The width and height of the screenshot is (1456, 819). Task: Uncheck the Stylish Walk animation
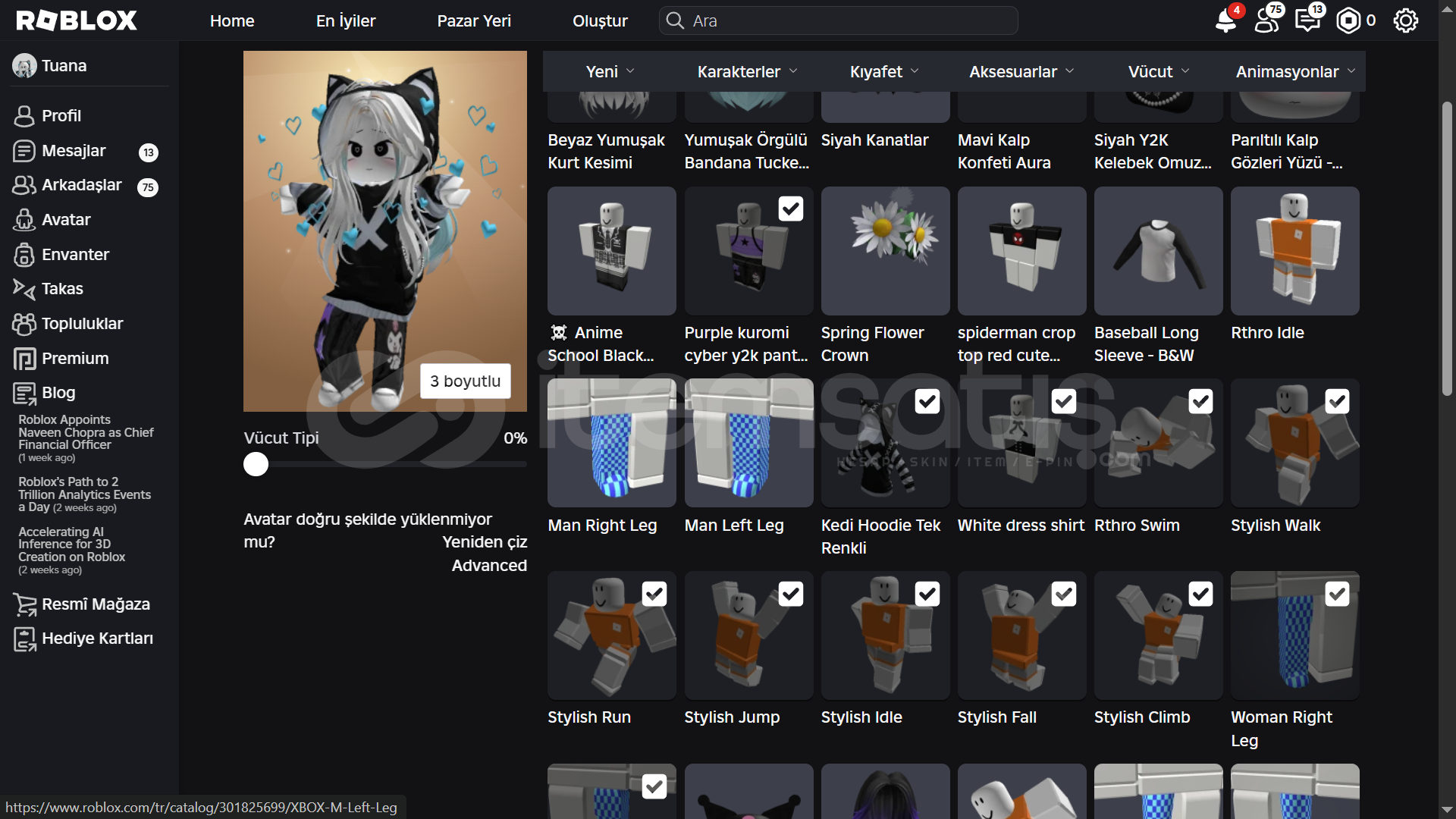click(x=1336, y=401)
